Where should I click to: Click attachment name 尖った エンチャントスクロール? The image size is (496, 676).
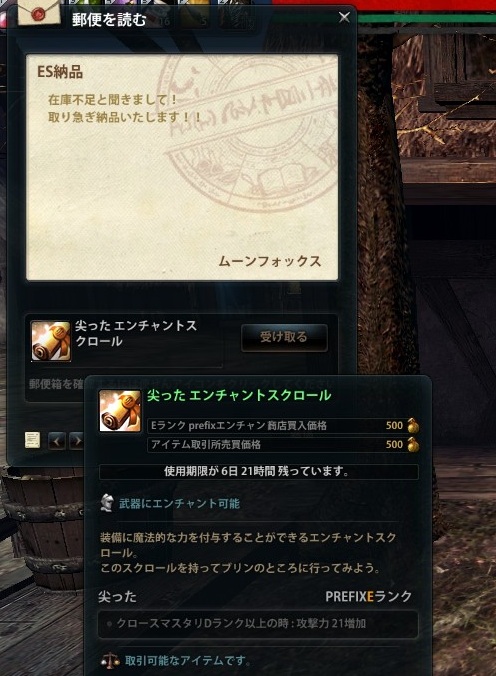136,334
